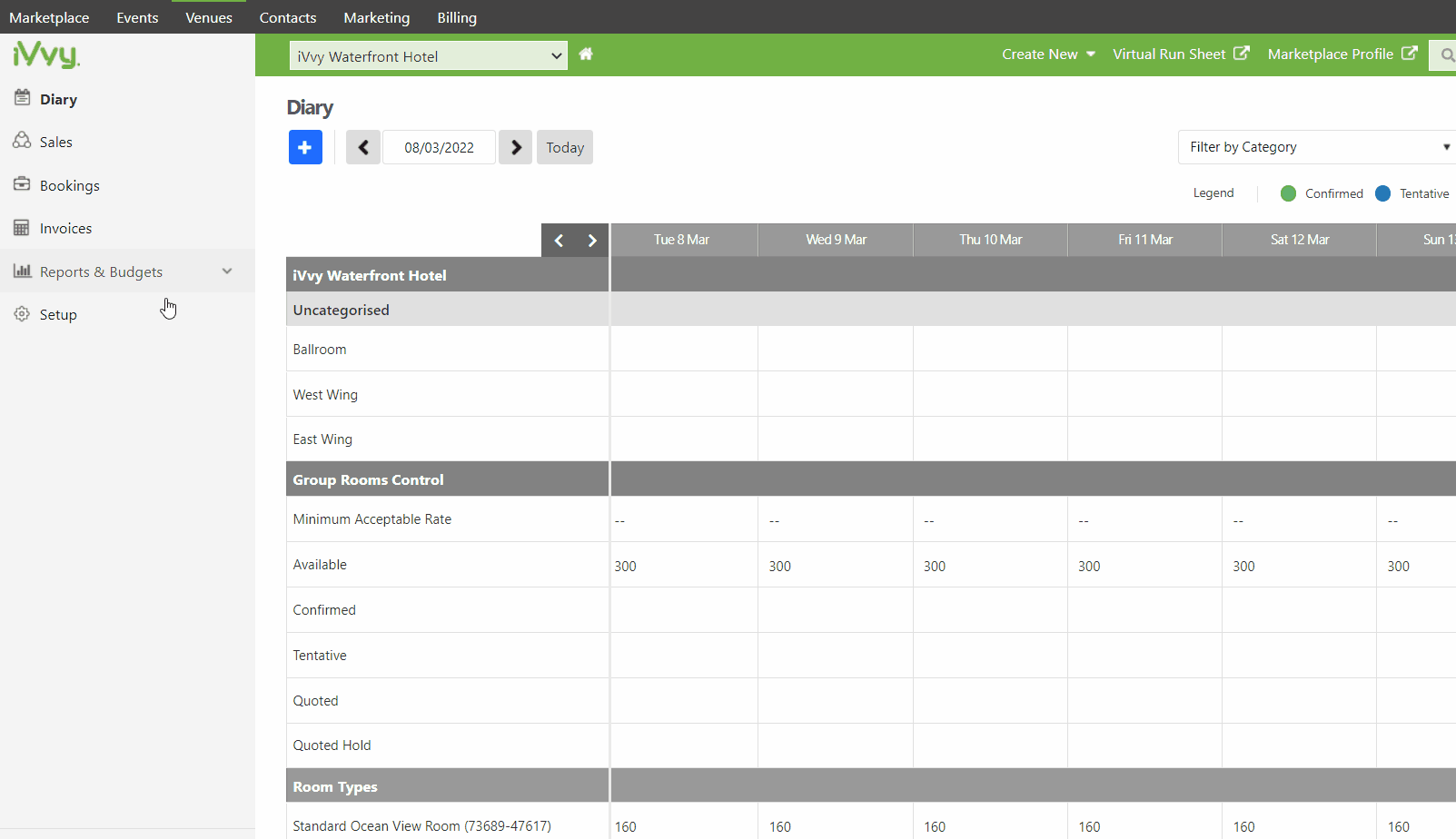
Task: Open search using the magnifying glass icon
Action: (1448, 54)
